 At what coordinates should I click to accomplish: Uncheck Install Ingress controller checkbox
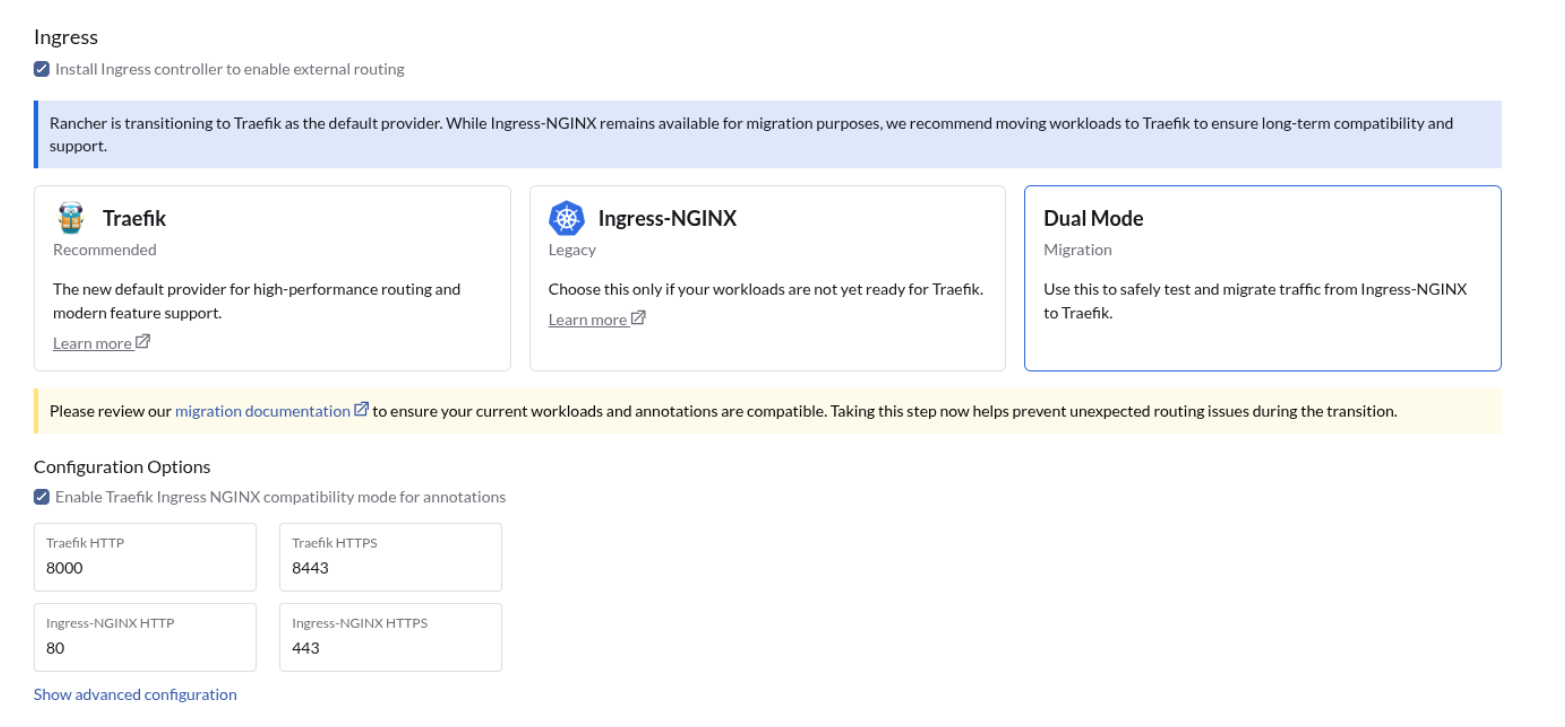[x=41, y=69]
